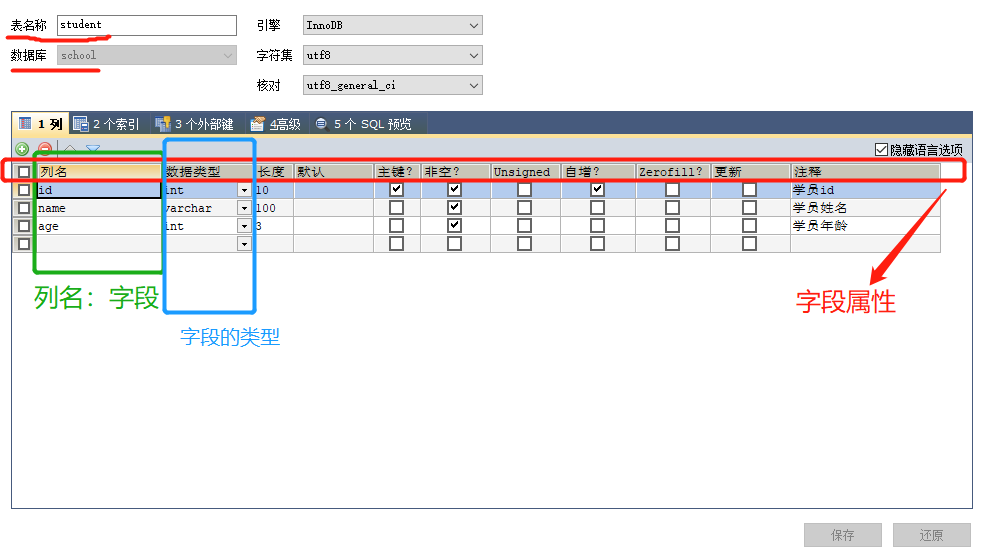Select the age row checkbox
The height and width of the screenshot is (559, 984).
24,226
